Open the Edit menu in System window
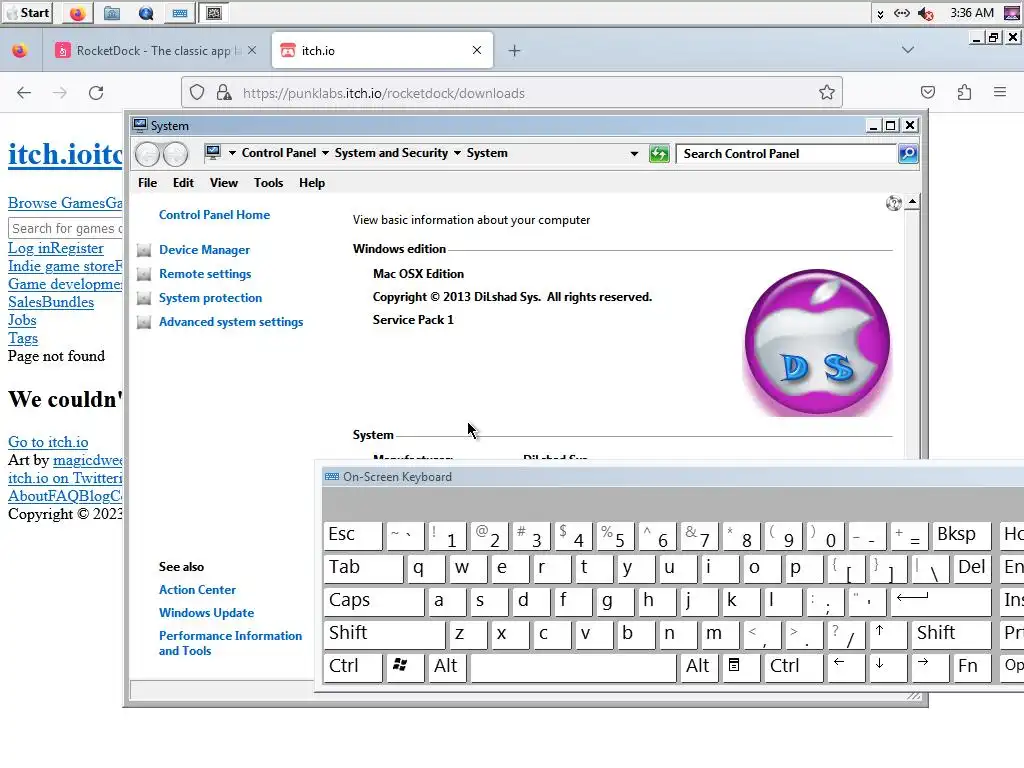This screenshot has height=768, width=1024. point(183,183)
